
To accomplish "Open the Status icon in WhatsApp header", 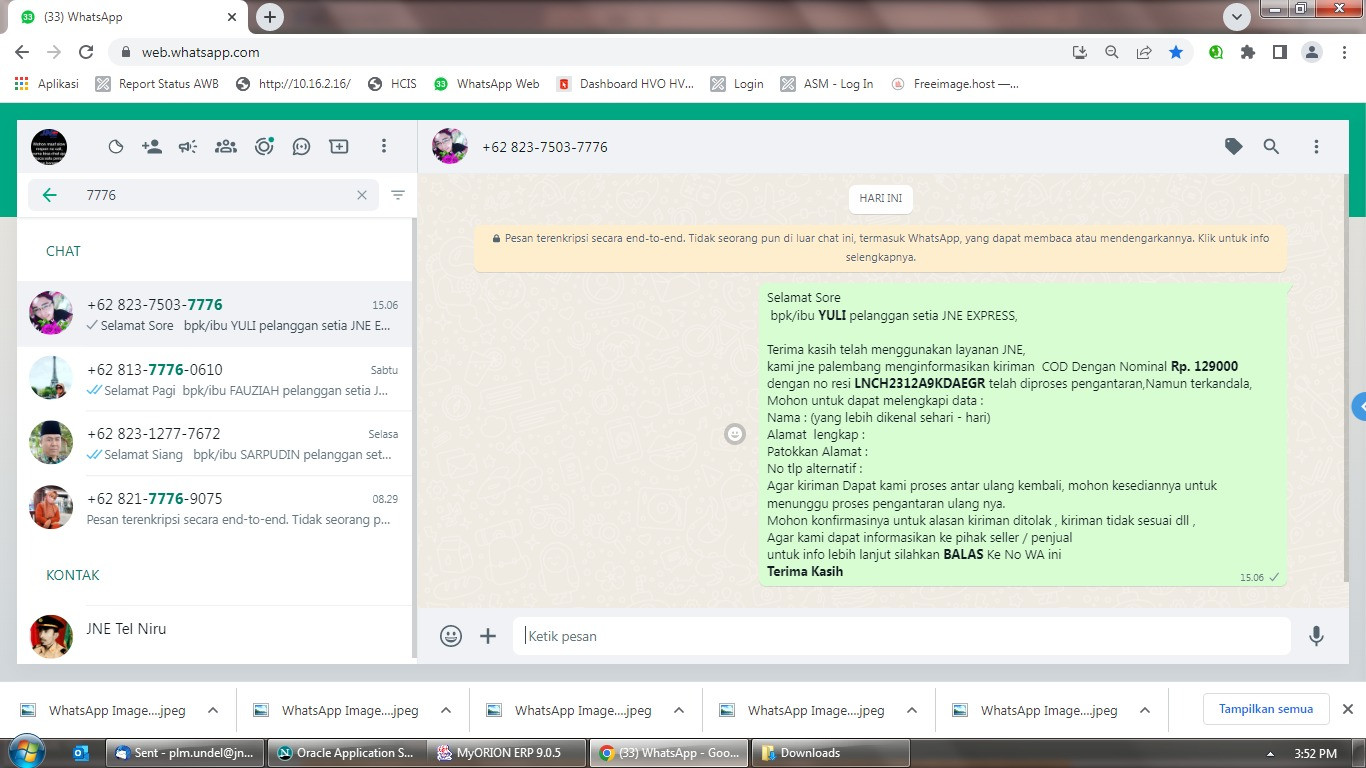I will tap(115, 147).
